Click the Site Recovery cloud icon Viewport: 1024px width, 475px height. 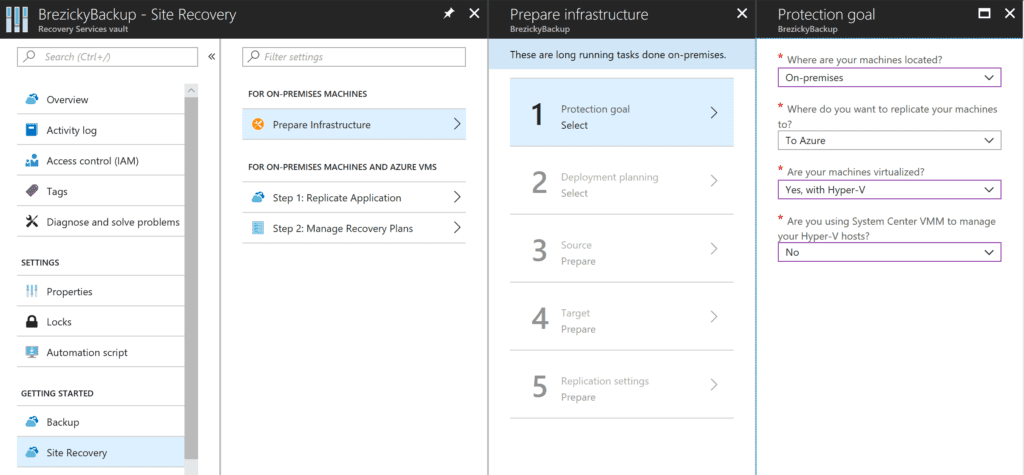pyautogui.click(x=31, y=452)
